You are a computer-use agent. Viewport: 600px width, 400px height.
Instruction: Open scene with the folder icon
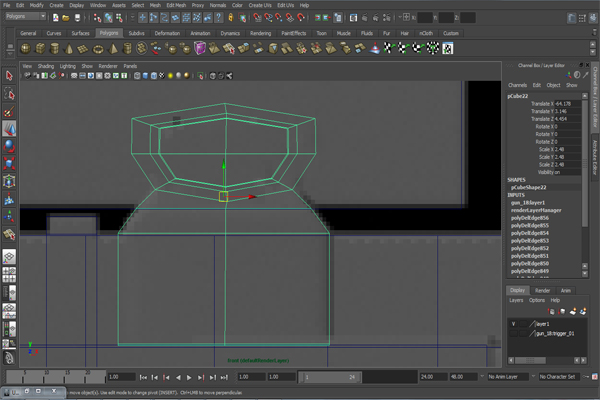66,18
